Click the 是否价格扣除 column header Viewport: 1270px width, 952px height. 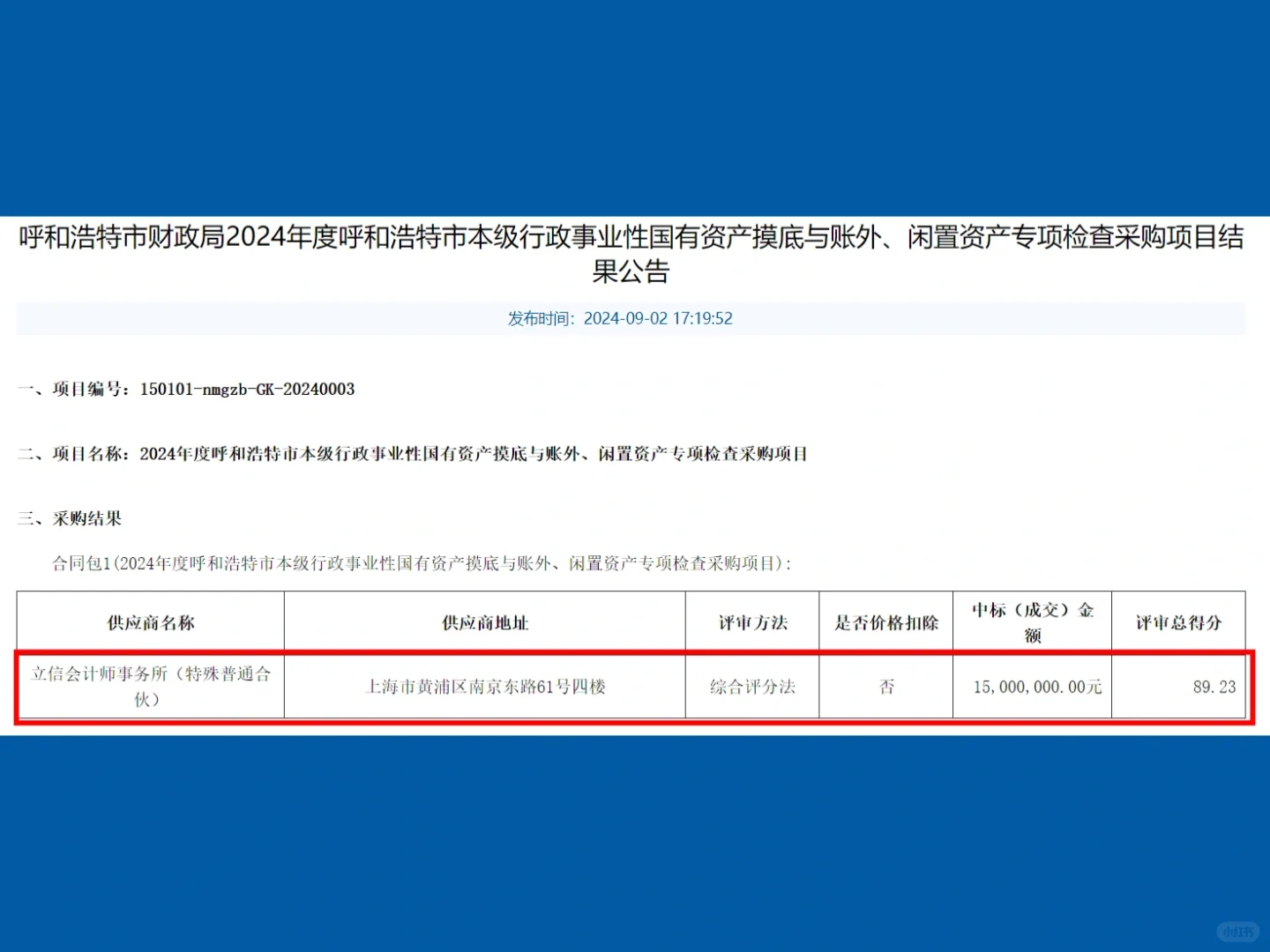[x=886, y=622]
